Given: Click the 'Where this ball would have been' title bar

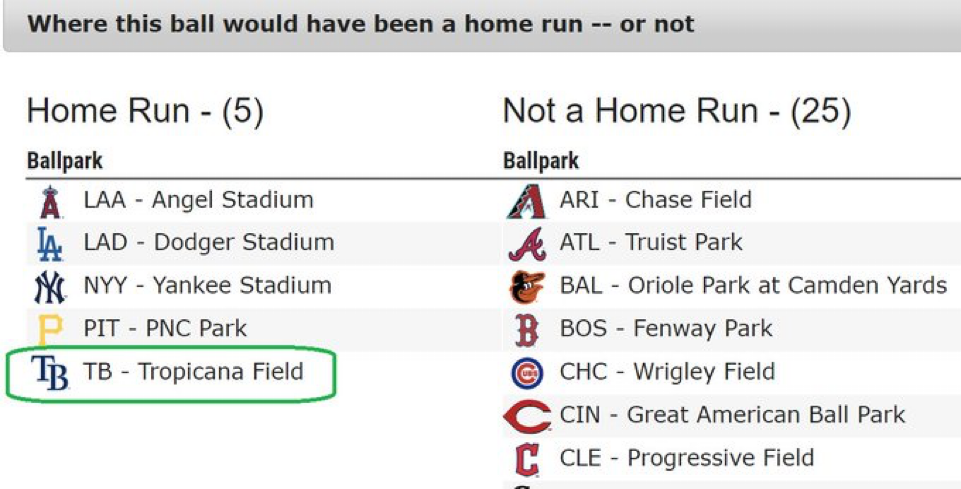Looking at the screenshot, I should (x=360, y=23).
